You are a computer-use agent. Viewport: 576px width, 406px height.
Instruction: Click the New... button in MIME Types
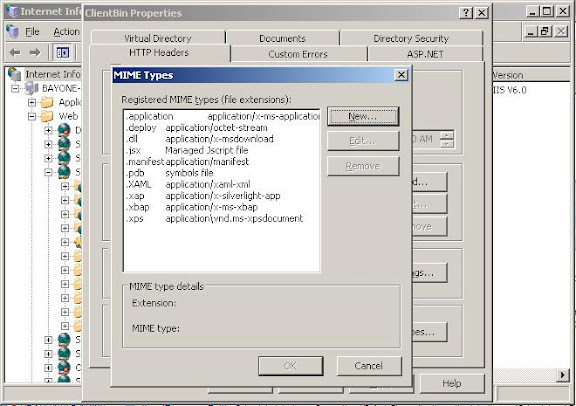[363, 116]
